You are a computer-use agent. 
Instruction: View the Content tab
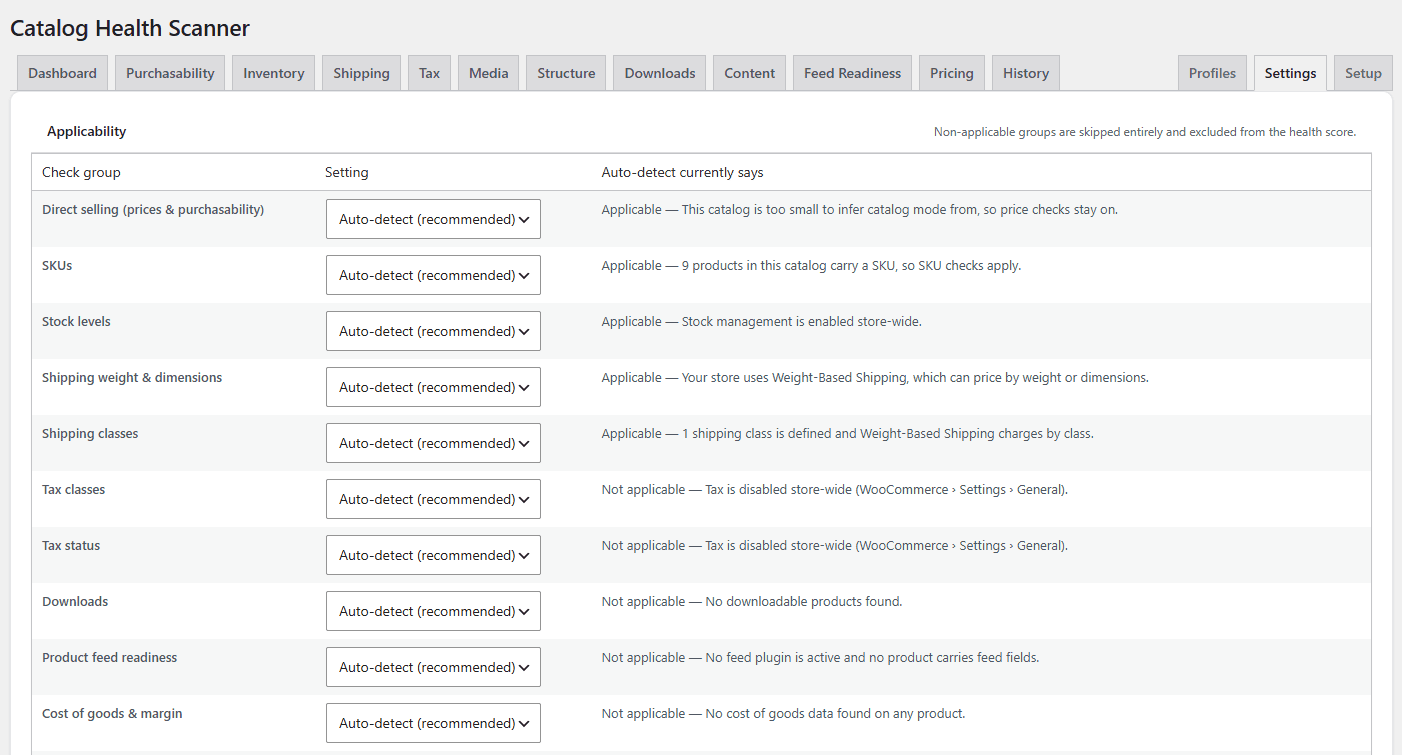coord(749,73)
